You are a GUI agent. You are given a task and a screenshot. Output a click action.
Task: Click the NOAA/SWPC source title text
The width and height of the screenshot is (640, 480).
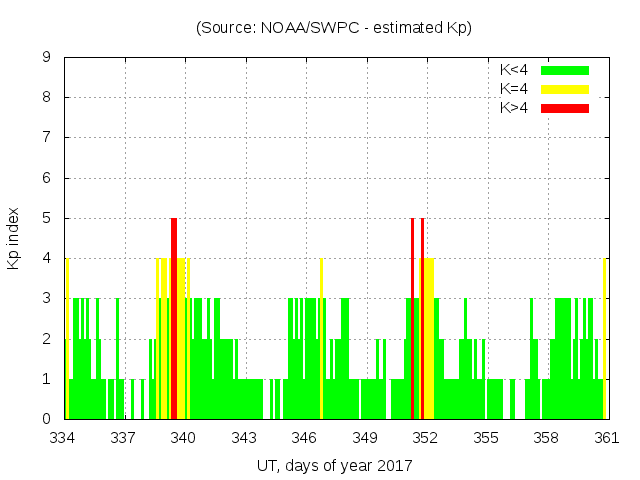coord(334,28)
